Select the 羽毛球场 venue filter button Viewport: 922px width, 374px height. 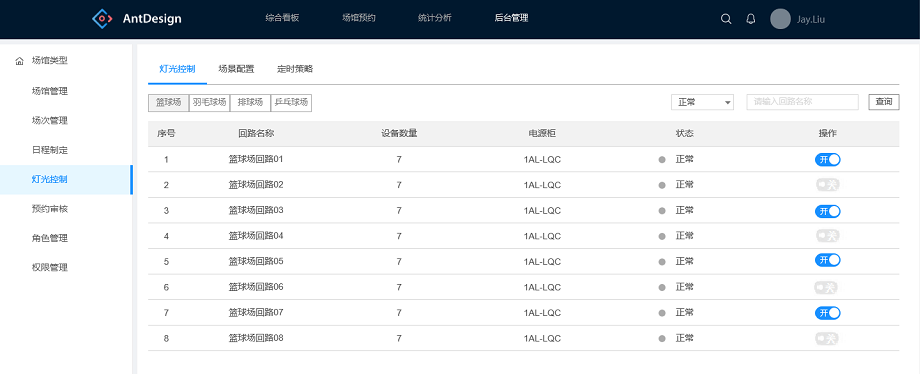click(209, 102)
